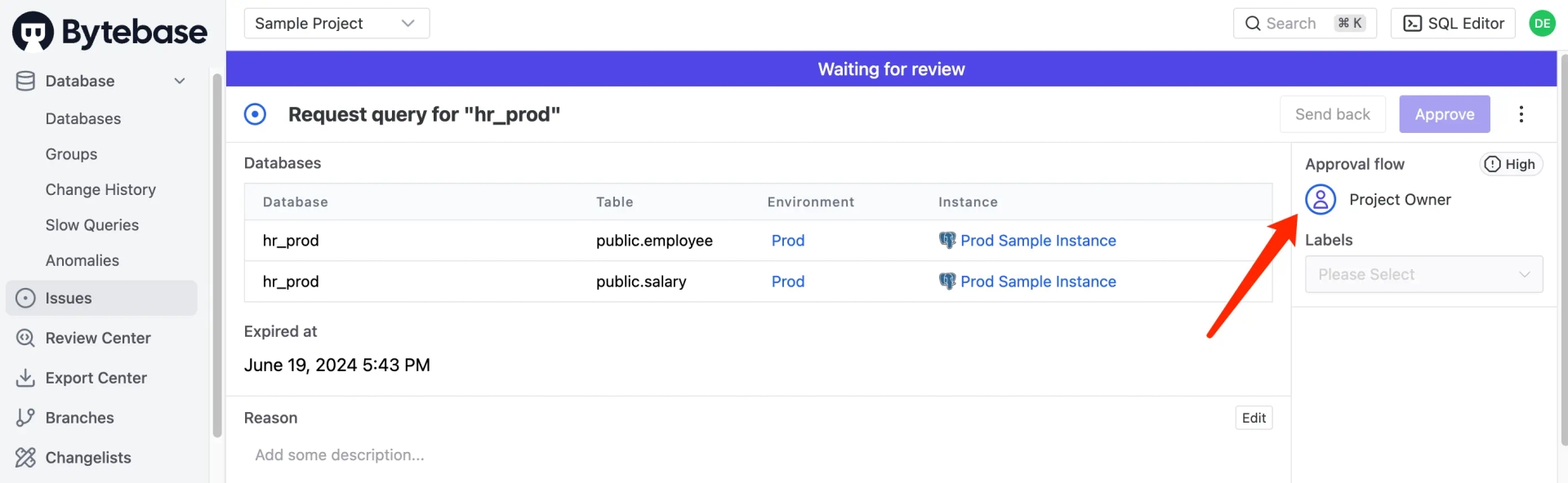The height and width of the screenshot is (483, 1568).
Task: Click Send back button
Action: click(x=1332, y=114)
